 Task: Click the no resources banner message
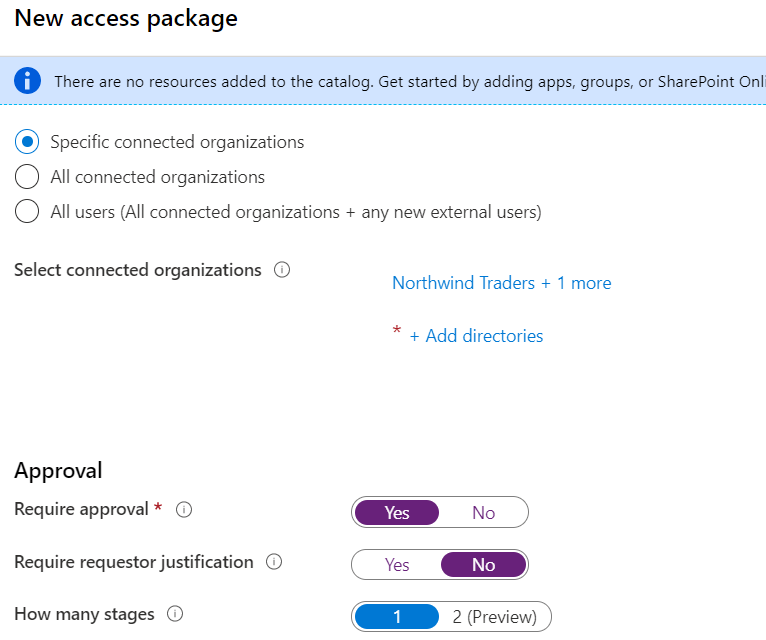coord(400,81)
